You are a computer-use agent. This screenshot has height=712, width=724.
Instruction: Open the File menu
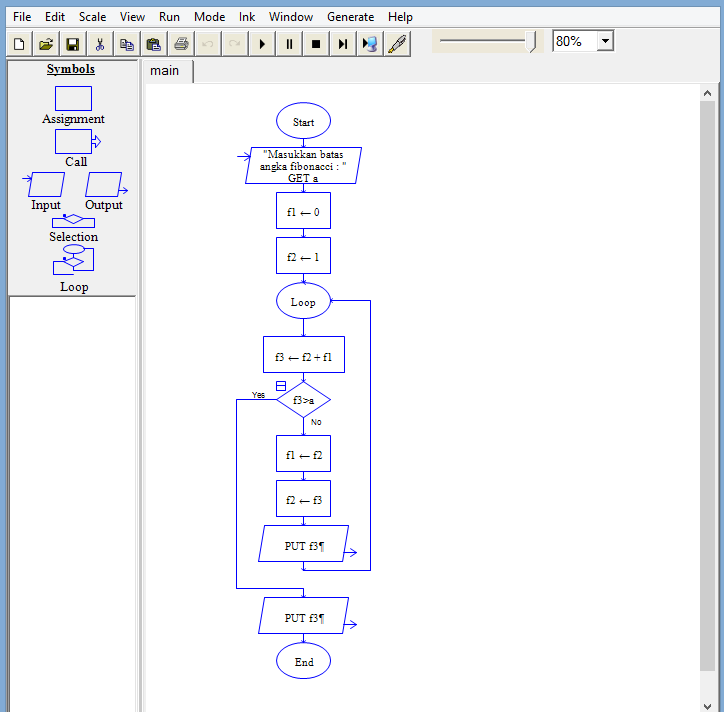pos(22,17)
